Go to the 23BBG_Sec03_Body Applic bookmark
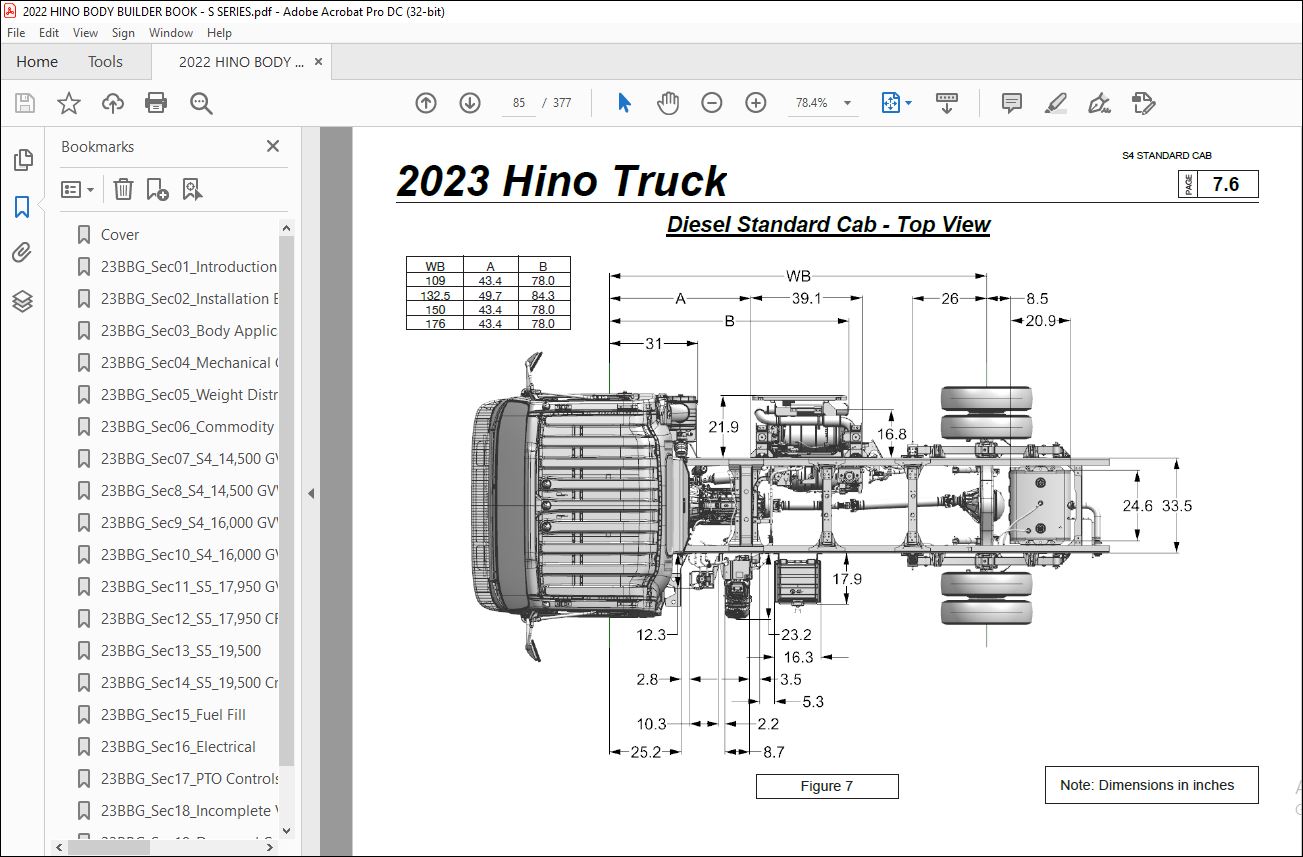Screen dimensions: 1303x857 tap(188, 331)
